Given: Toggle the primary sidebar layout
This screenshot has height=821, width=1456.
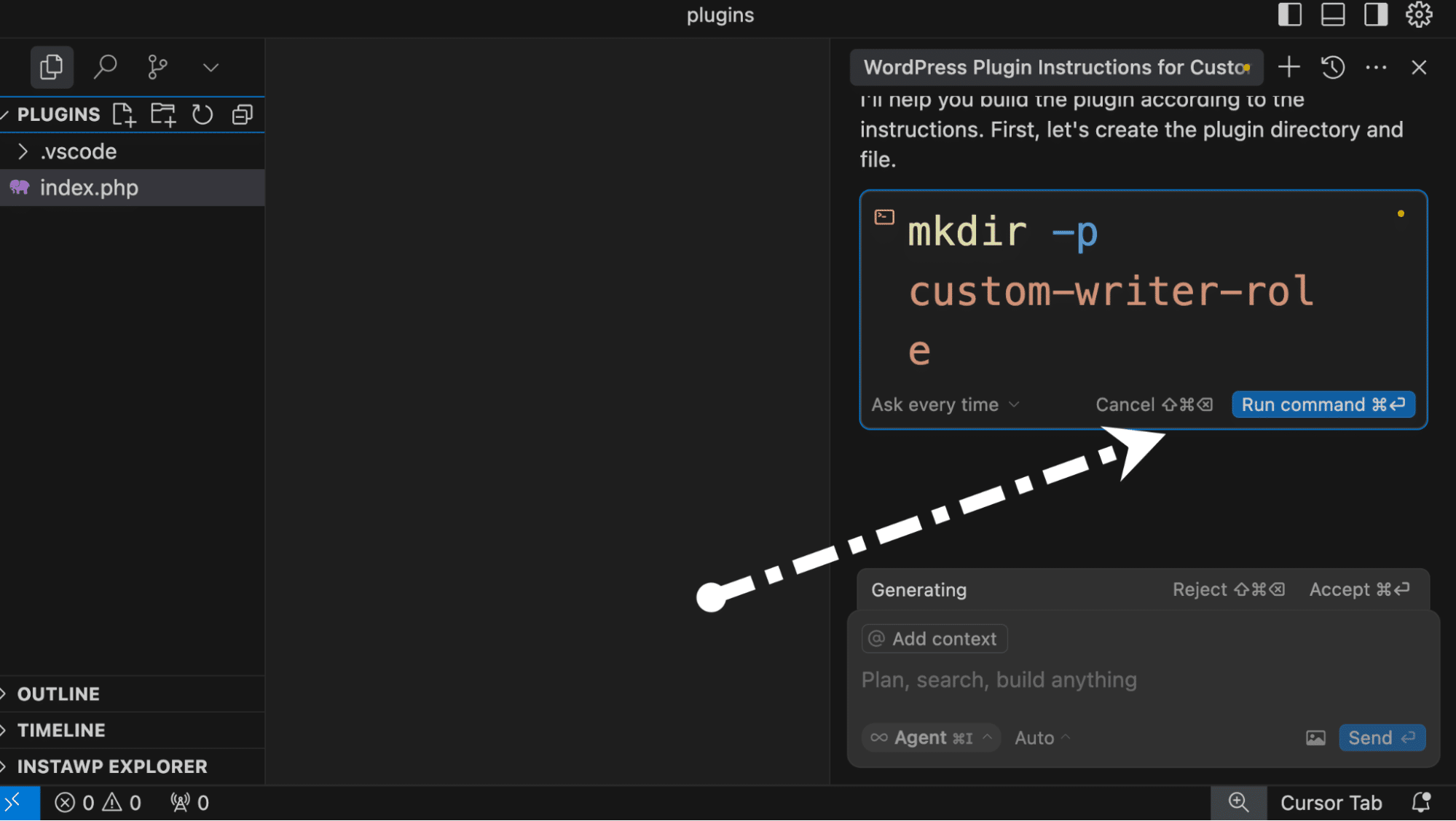Looking at the screenshot, I should (1289, 15).
